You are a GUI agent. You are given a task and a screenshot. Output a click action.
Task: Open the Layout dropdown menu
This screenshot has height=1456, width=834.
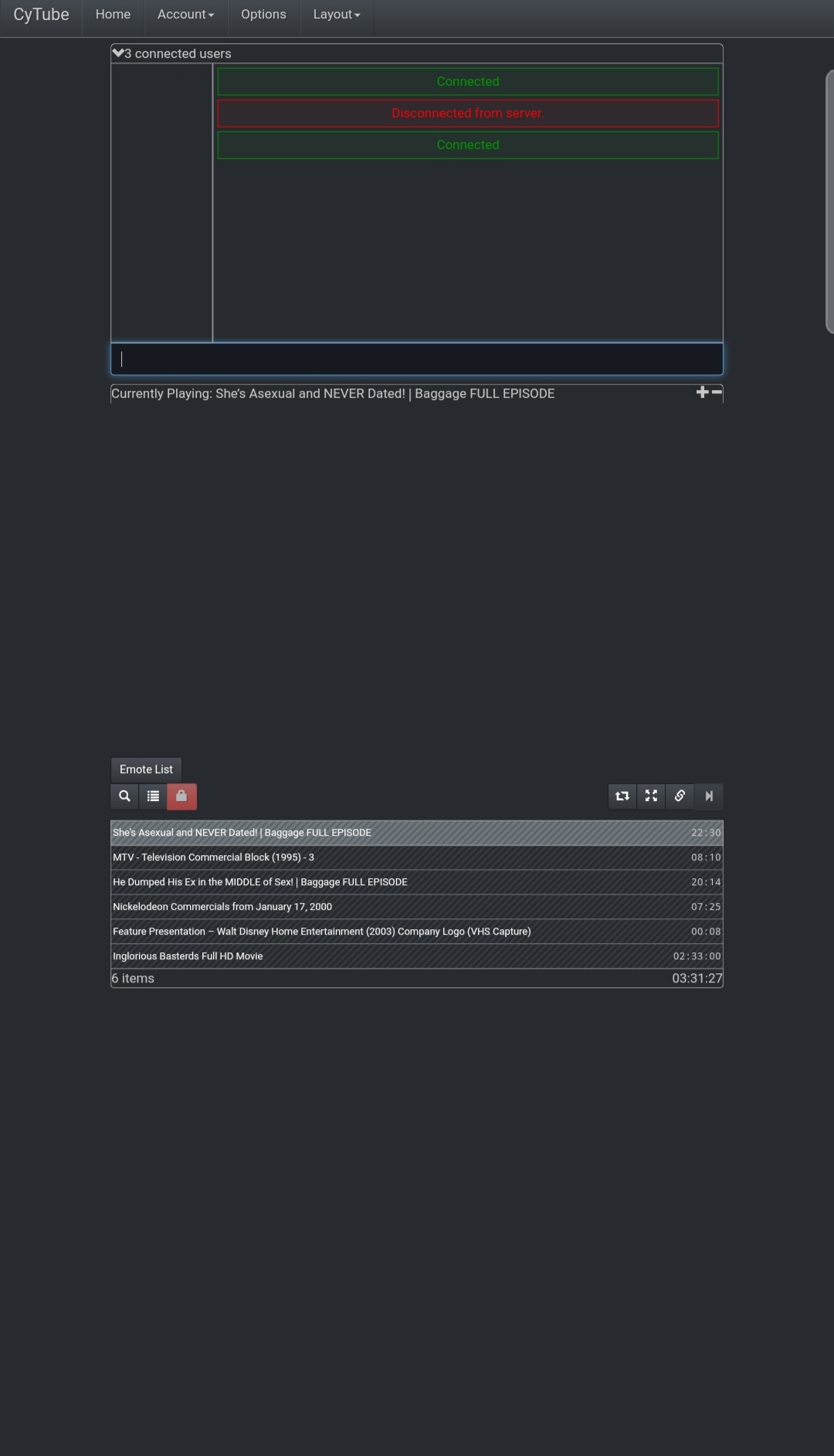337,15
